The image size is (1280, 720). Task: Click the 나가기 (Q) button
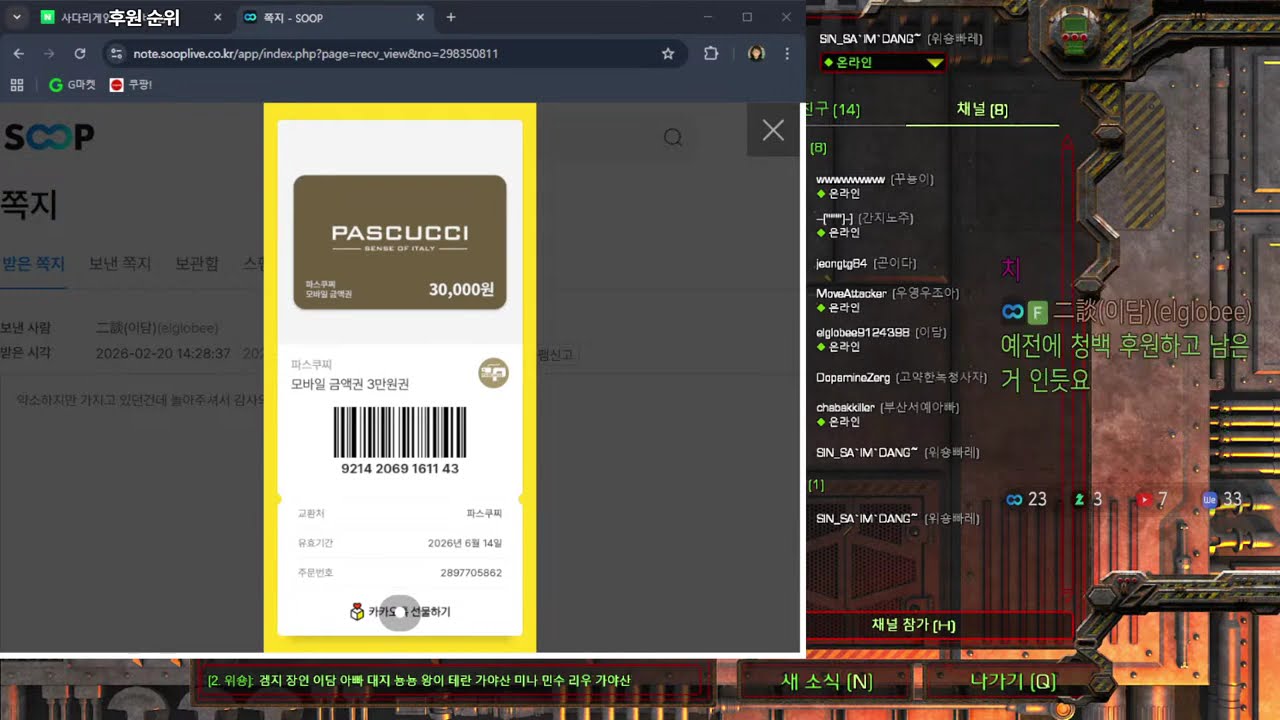click(x=1013, y=681)
